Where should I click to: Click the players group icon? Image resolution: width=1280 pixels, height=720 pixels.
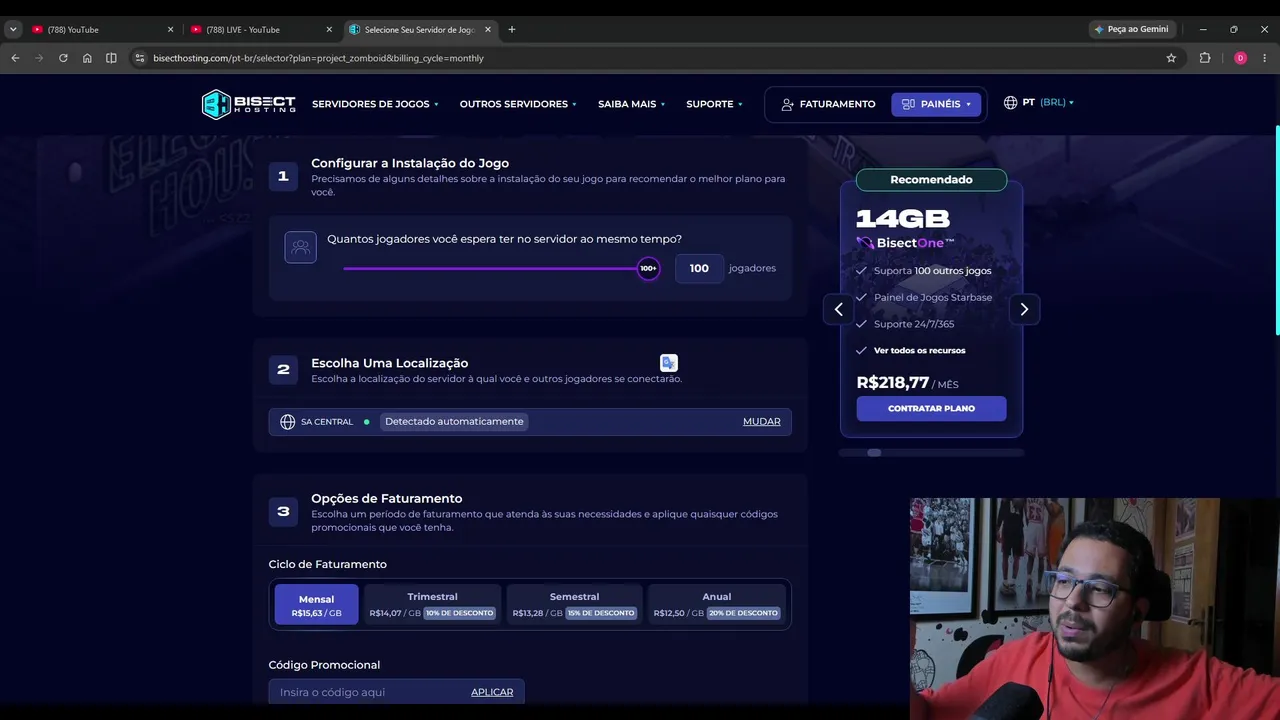pyautogui.click(x=301, y=247)
